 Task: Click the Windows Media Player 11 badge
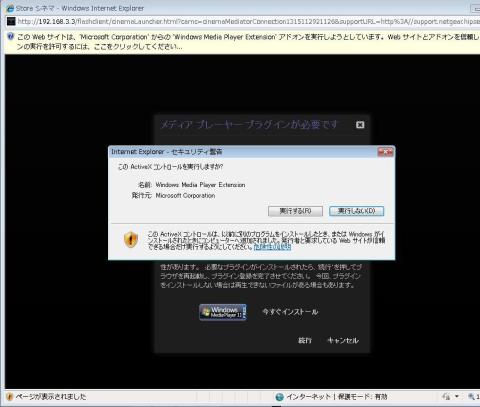tap(223, 312)
